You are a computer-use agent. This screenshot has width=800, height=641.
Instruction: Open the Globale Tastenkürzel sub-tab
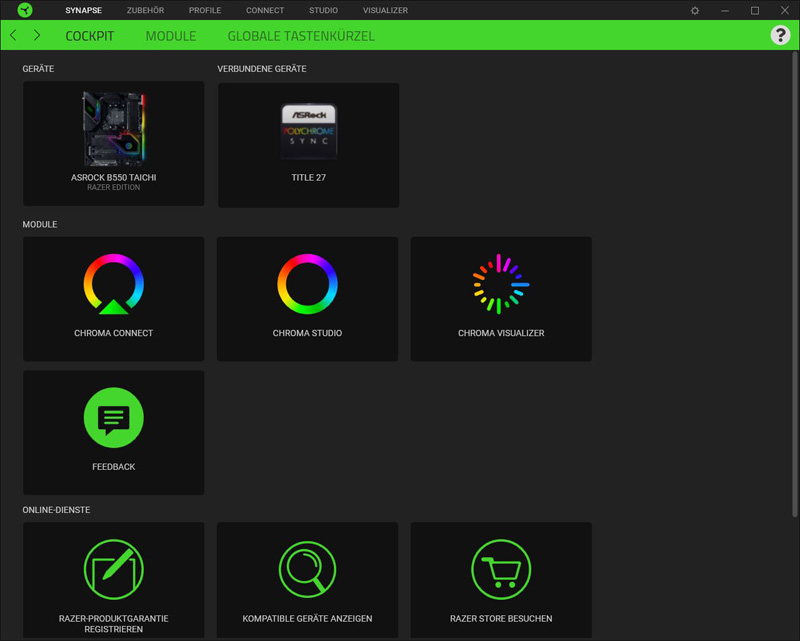click(x=301, y=36)
